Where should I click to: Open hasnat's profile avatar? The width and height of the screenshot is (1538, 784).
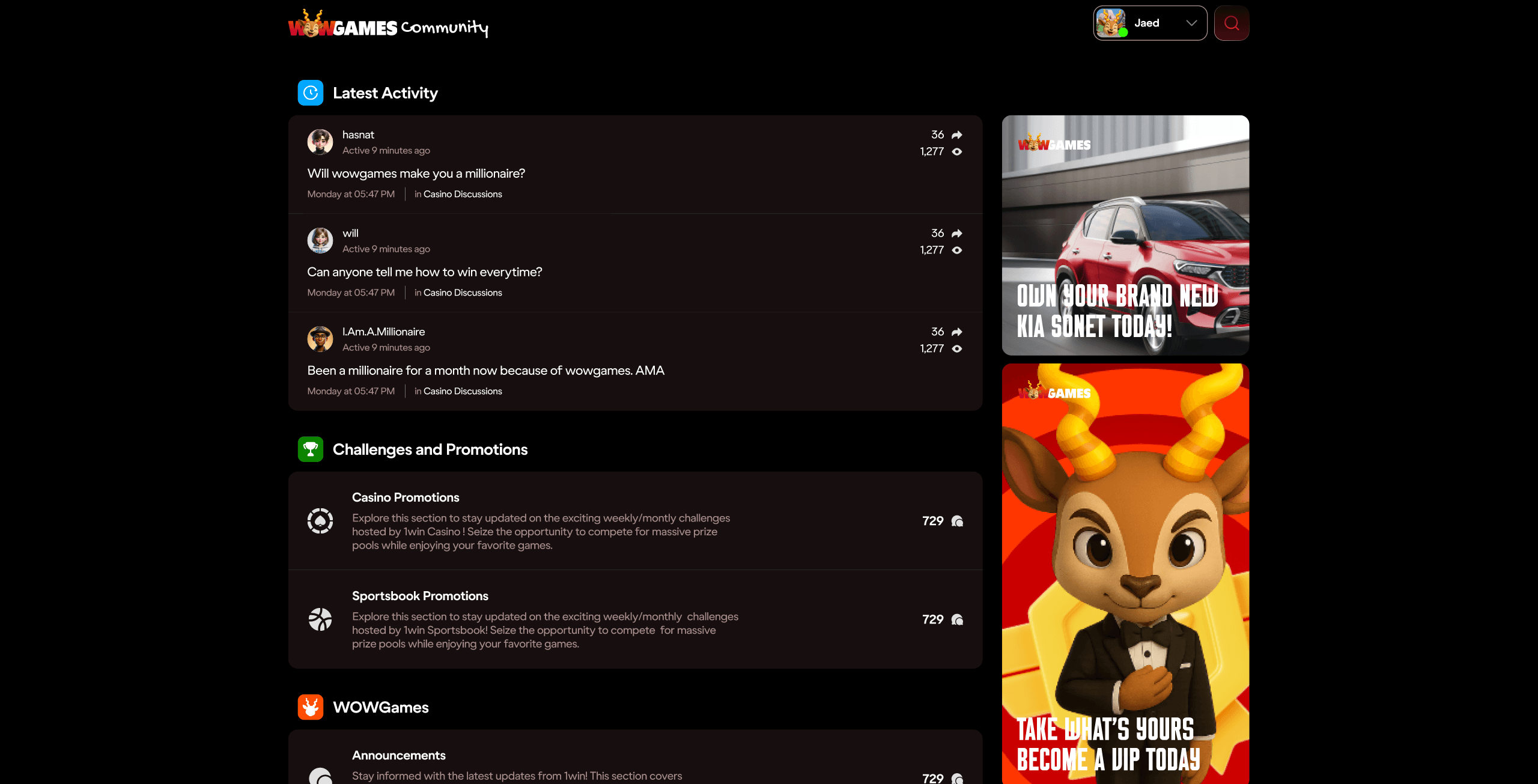pyautogui.click(x=320, y=142)
